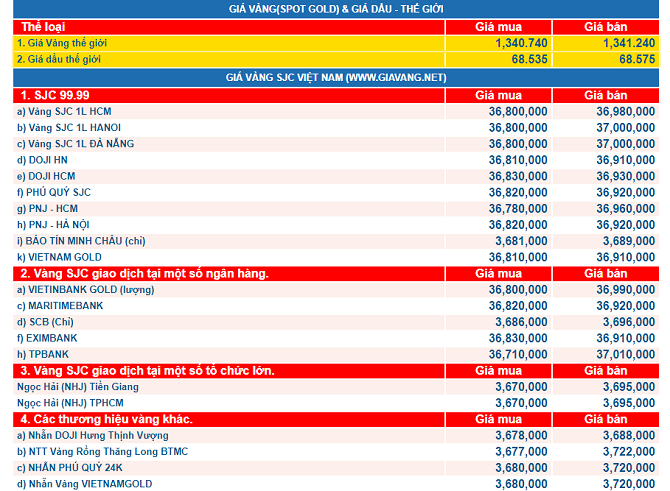Image resolution: width=670 pixels, height=491 pixels.
Task: Select BTMC sell price 3,722,000
Action: (x=629, y=452)
